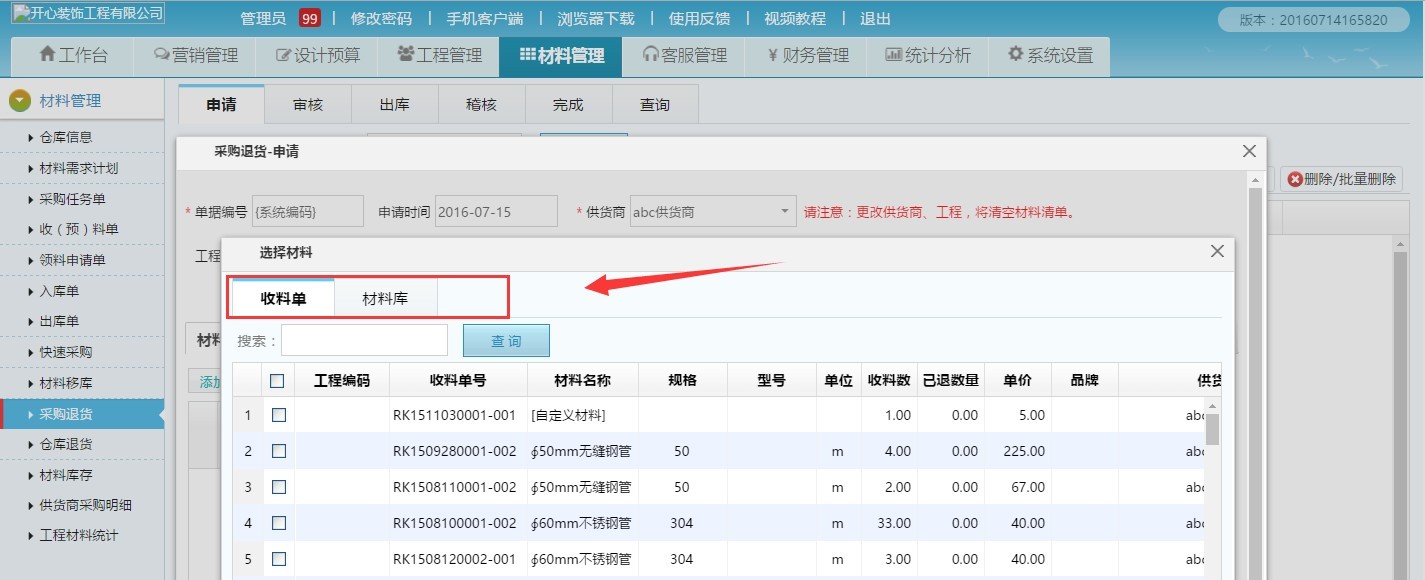1425x580 pixels.
Task: Click the 搜索 search input field
Action: tap(363, 340)
